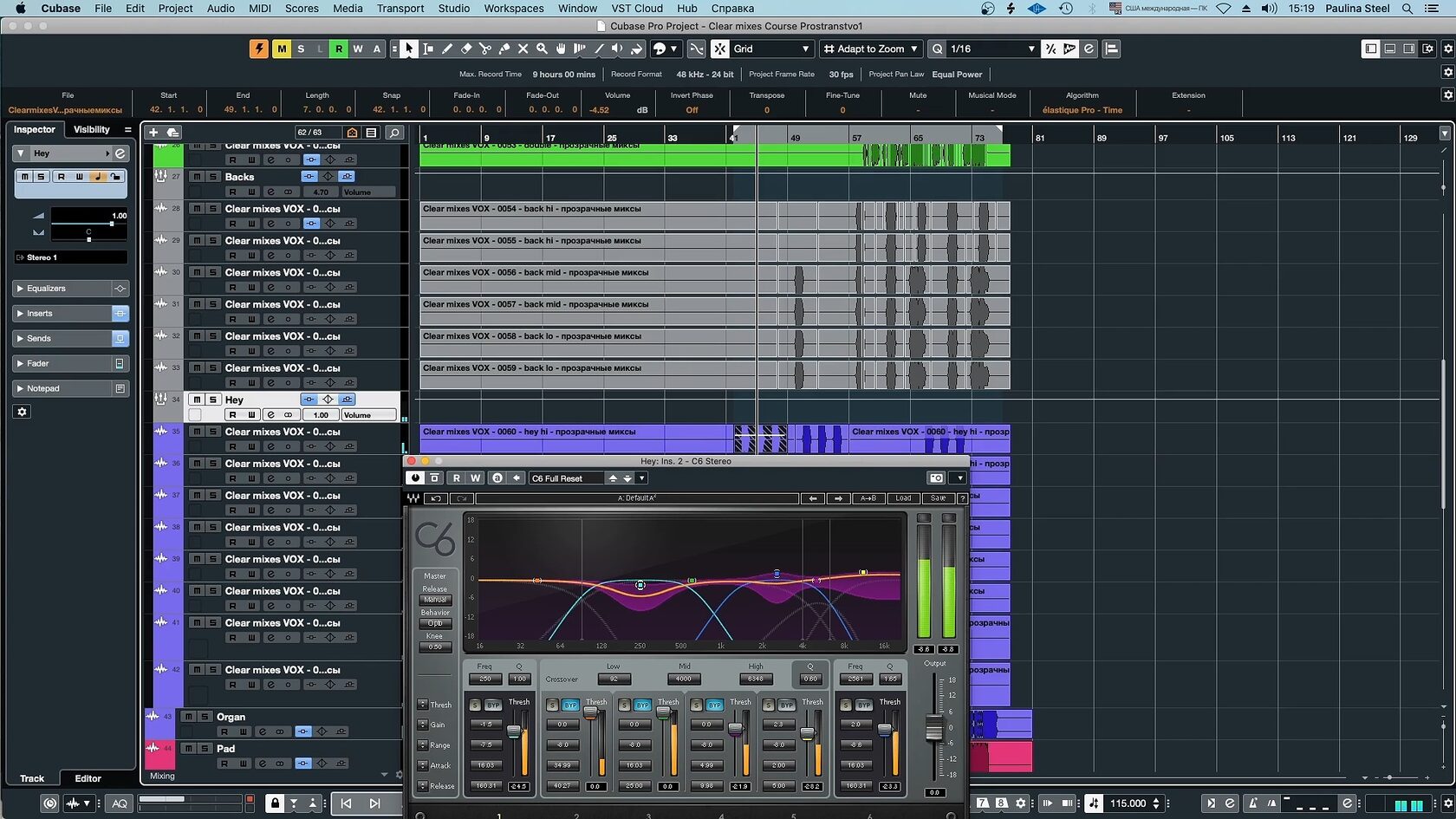Click the Constrain Delay Compensation lightning icon
The image size is (1456, 819).
[258, 49]
